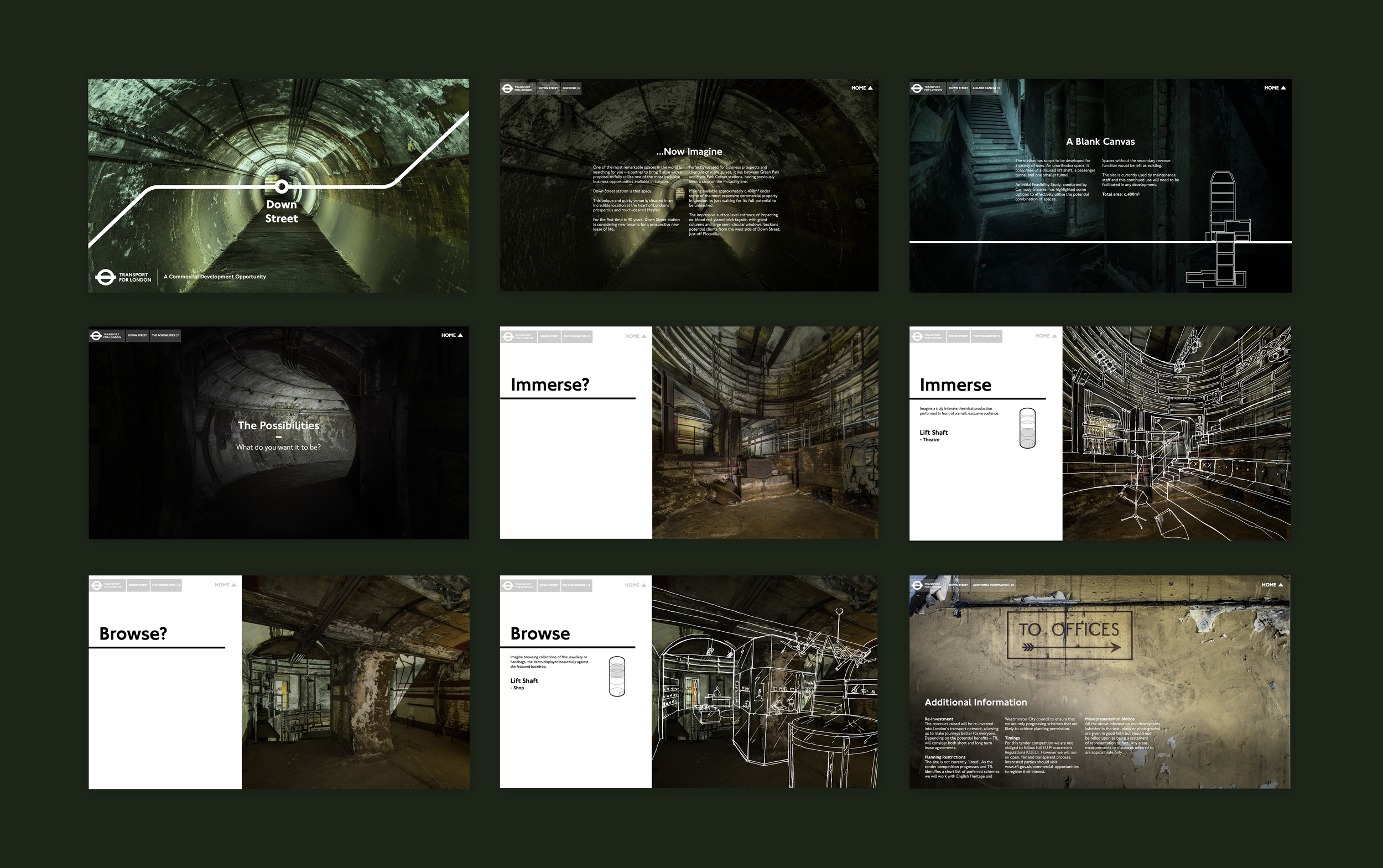Viewport: 1383px width, 868px height.
Task: Click the Down Street station circle marker
Action: coord(282,186)
